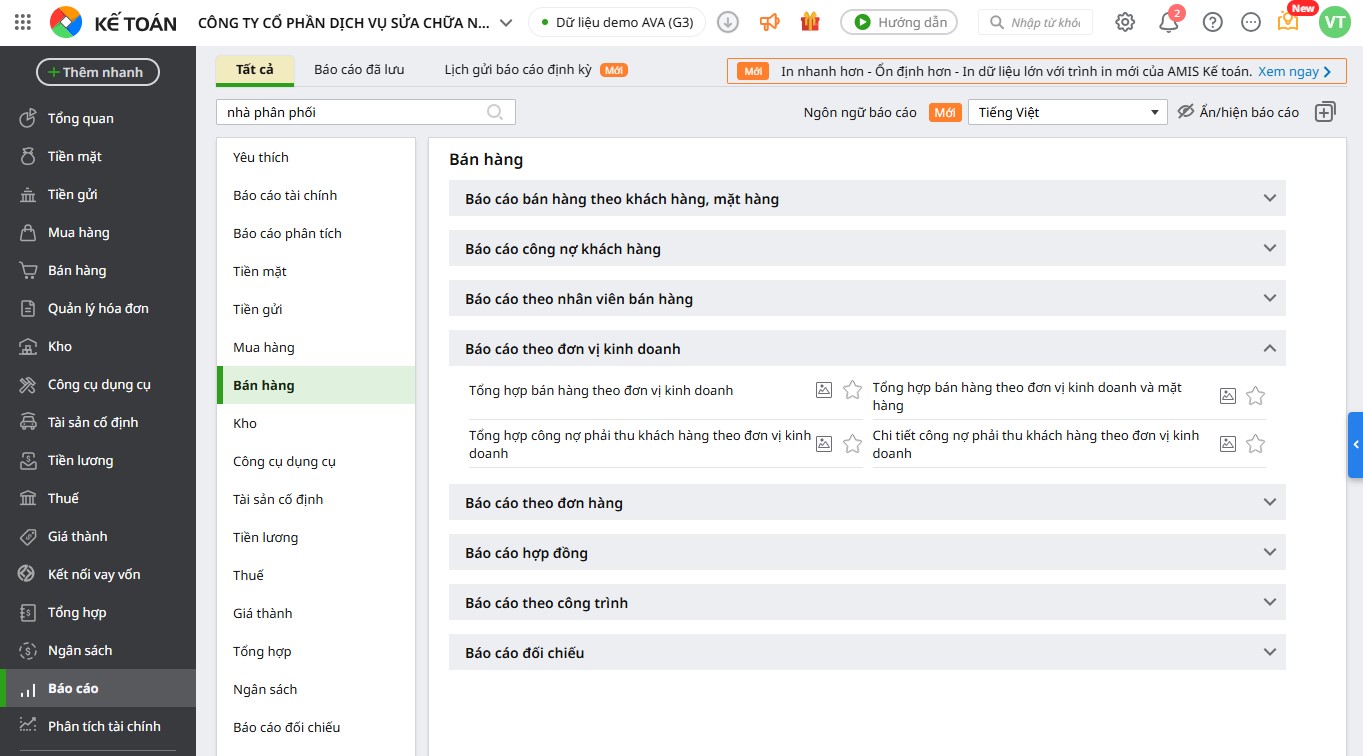This screenshot has height=756, width=1363.
Task: Open Tổng quan in the sidebar
Action: pyautogui.click(x=98, y=118)
